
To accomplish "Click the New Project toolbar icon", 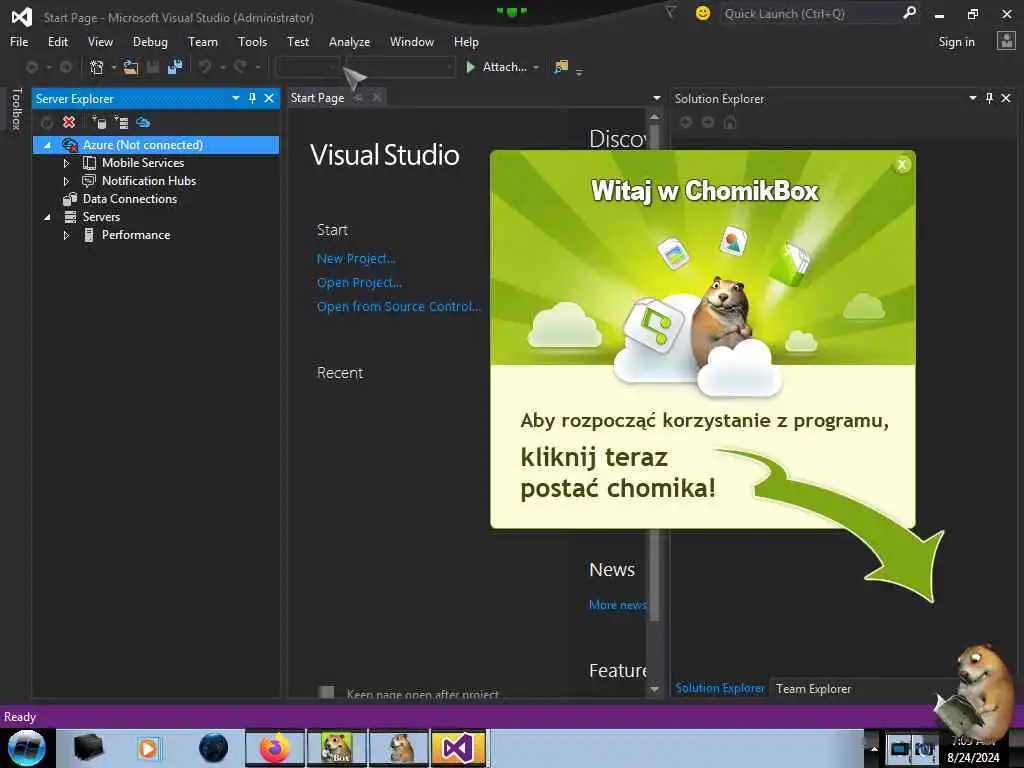I will coord(97,67).
